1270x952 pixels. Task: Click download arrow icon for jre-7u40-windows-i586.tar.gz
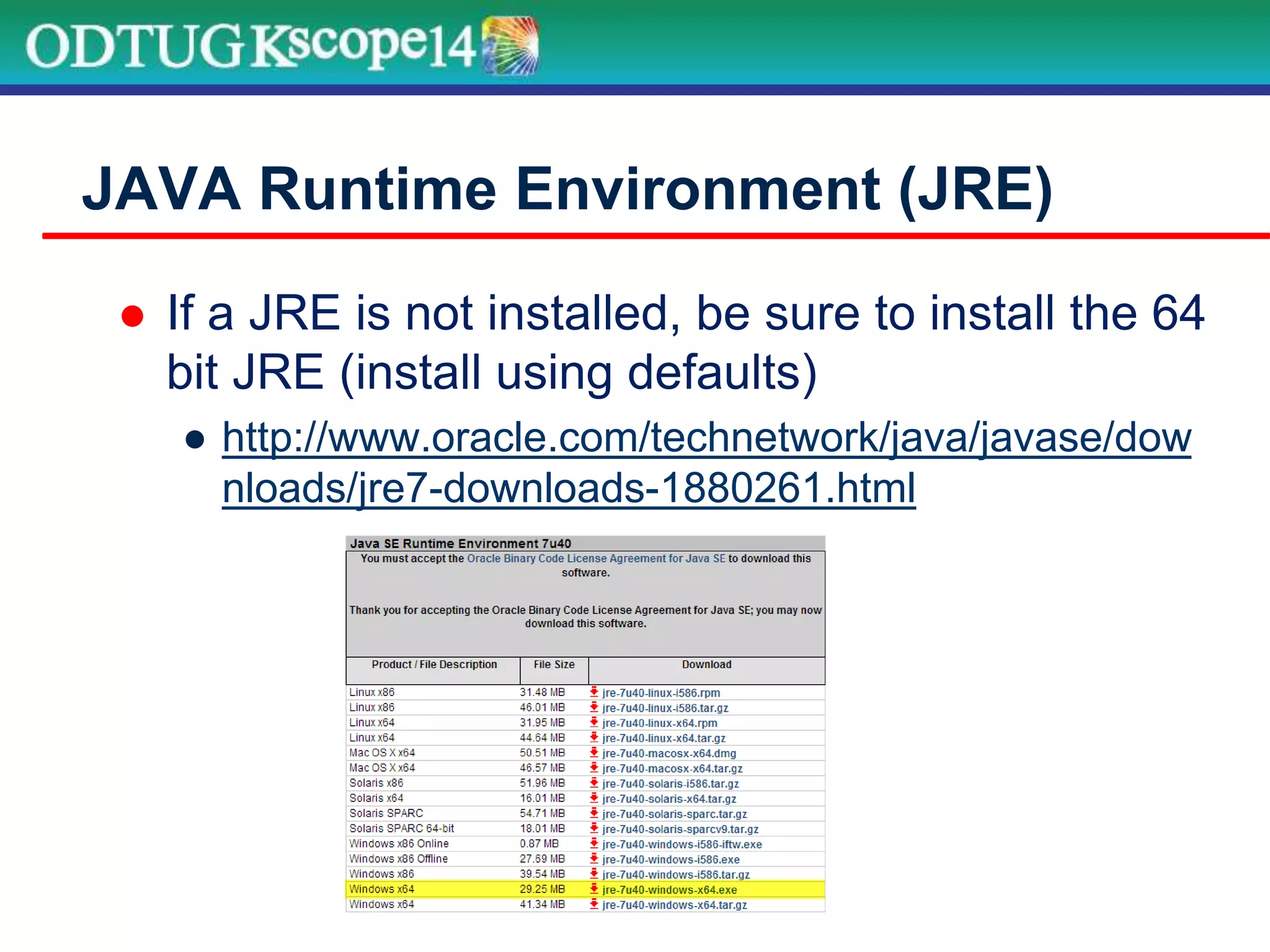point(594,874)
